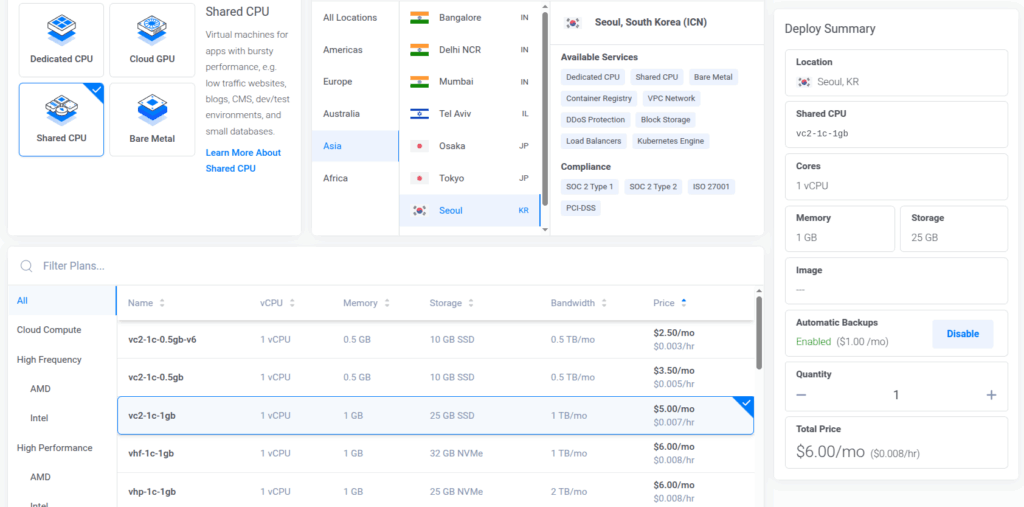Open Learn More About Shared CPU link
Image resolution: width=1024 pixels, height=507 pixels.
pos(243,160)
